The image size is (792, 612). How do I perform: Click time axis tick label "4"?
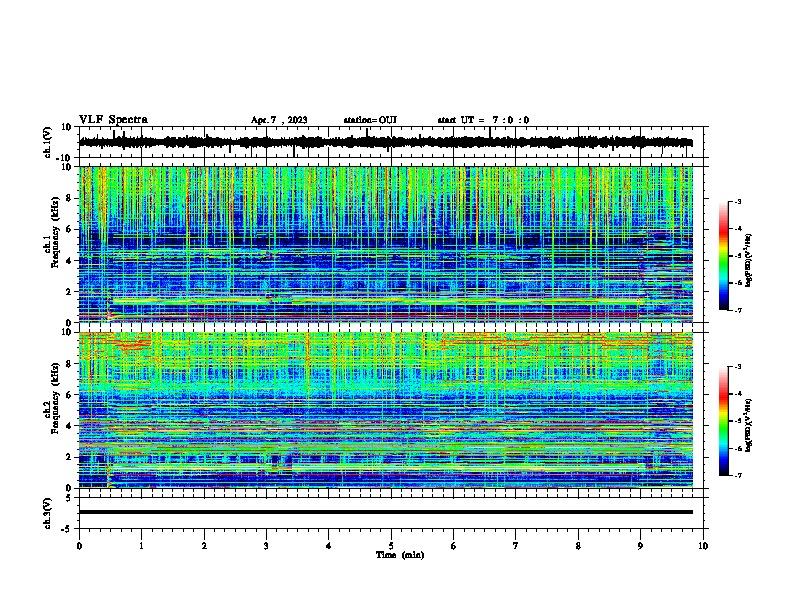click(329, 546)
